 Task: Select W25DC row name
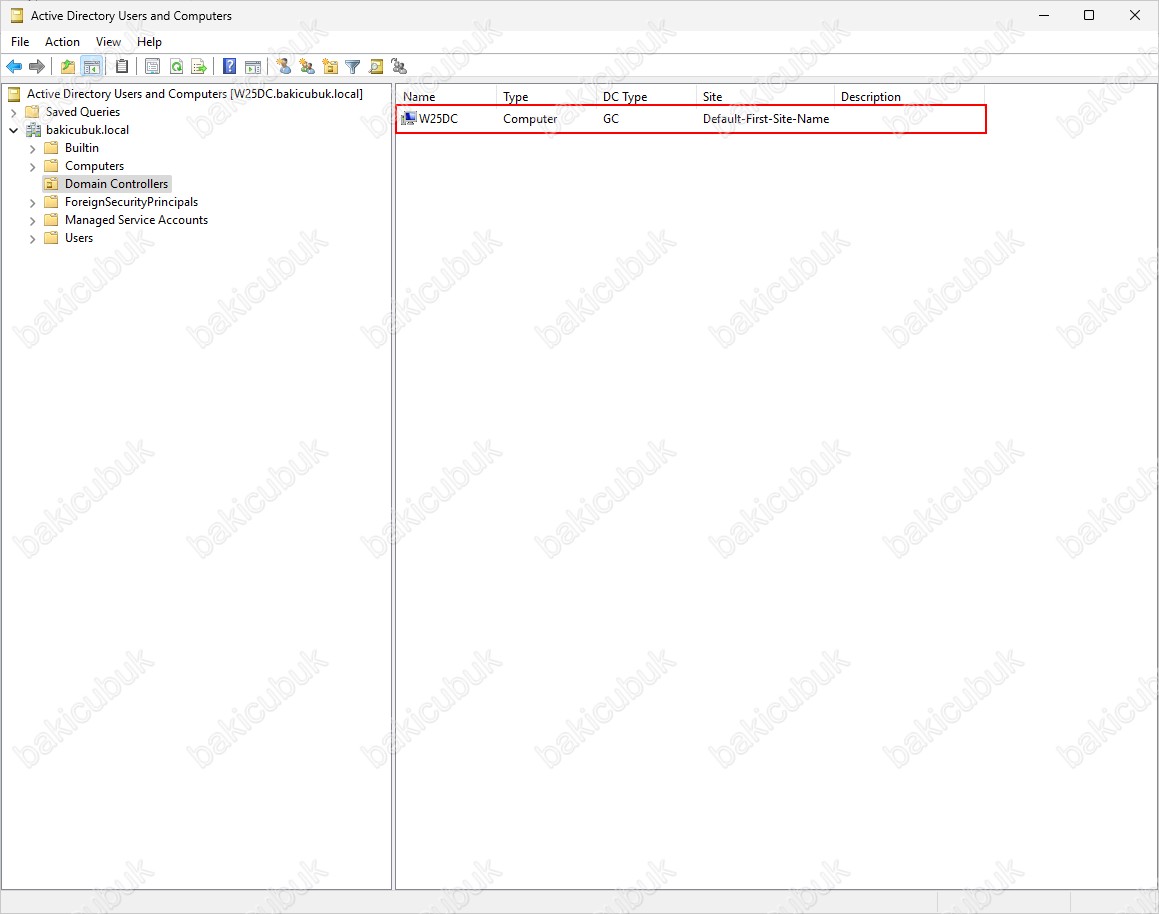438,119
